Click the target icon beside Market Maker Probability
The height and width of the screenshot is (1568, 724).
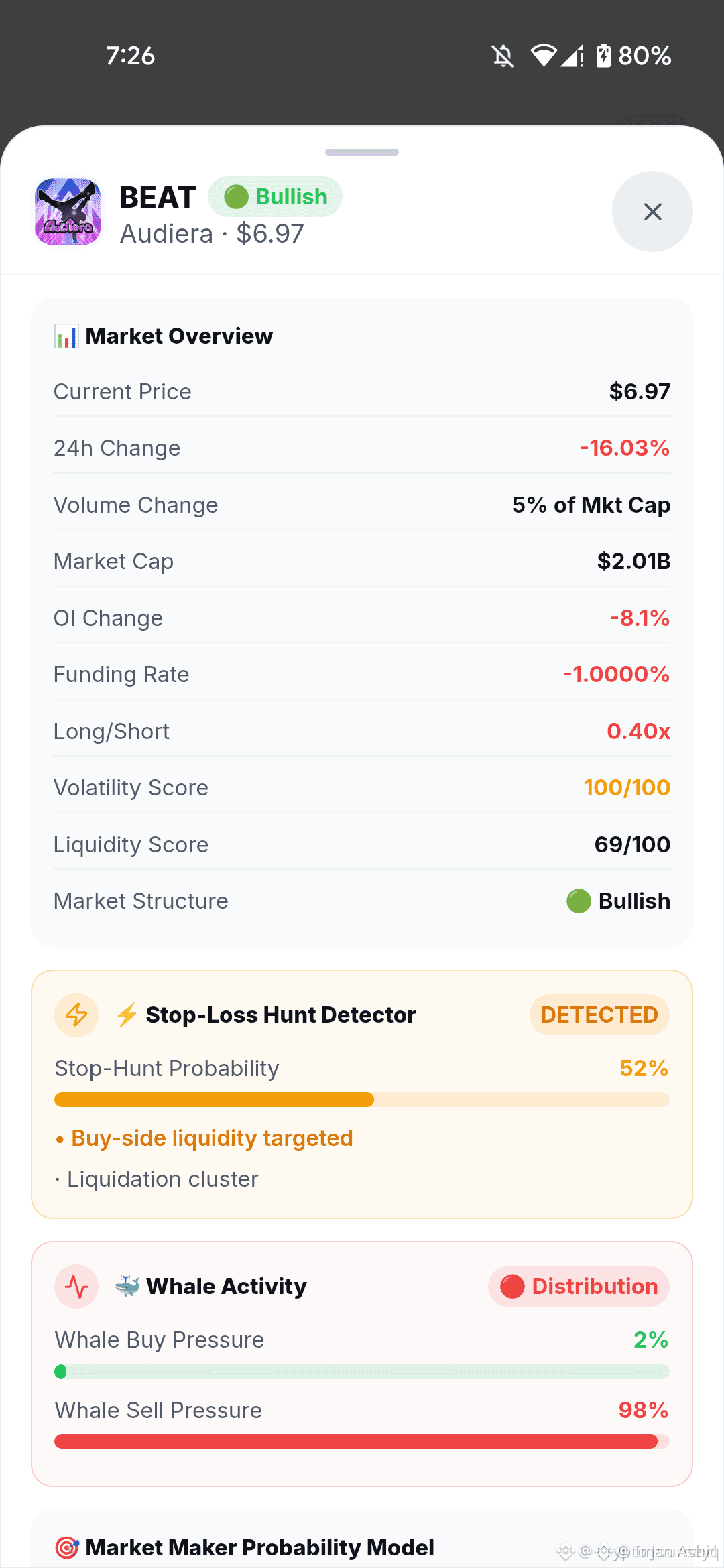[x=66, y=1547]
